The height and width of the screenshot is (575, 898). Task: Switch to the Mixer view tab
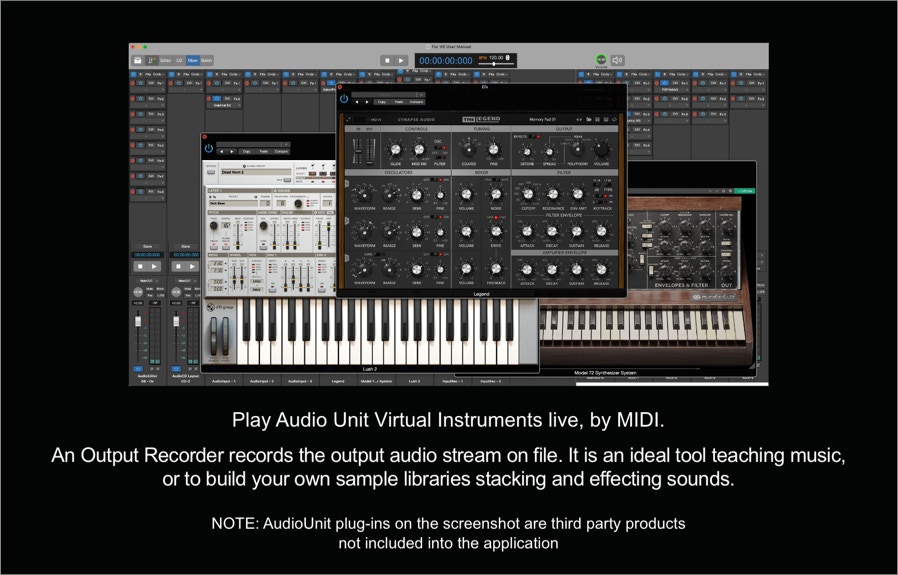(x=193, y=60)
